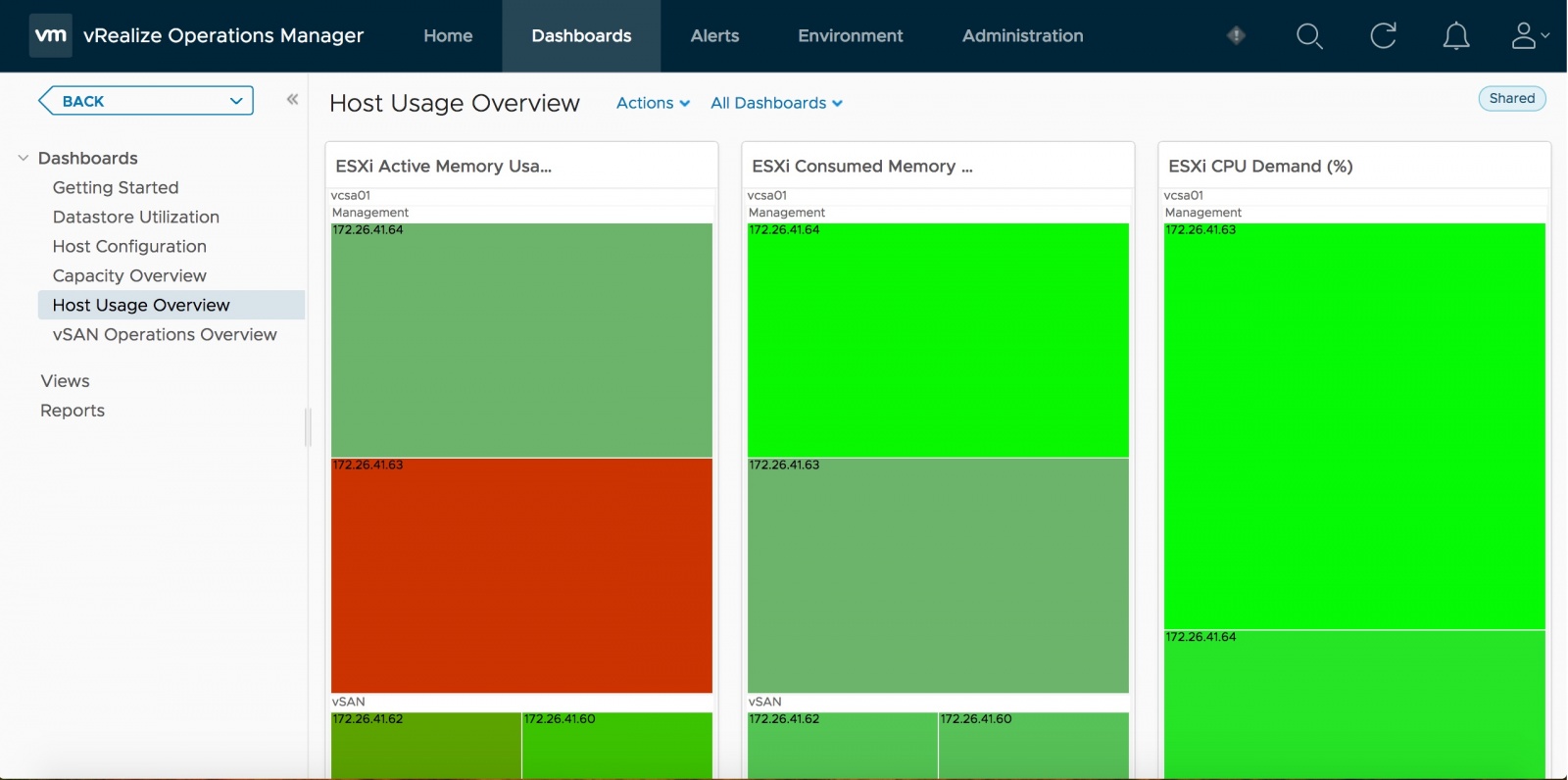Click Management label in CPU Demand widget
Image resolution: width=1568 pixels, height=780 pixels.
(x=1203, y=213)
